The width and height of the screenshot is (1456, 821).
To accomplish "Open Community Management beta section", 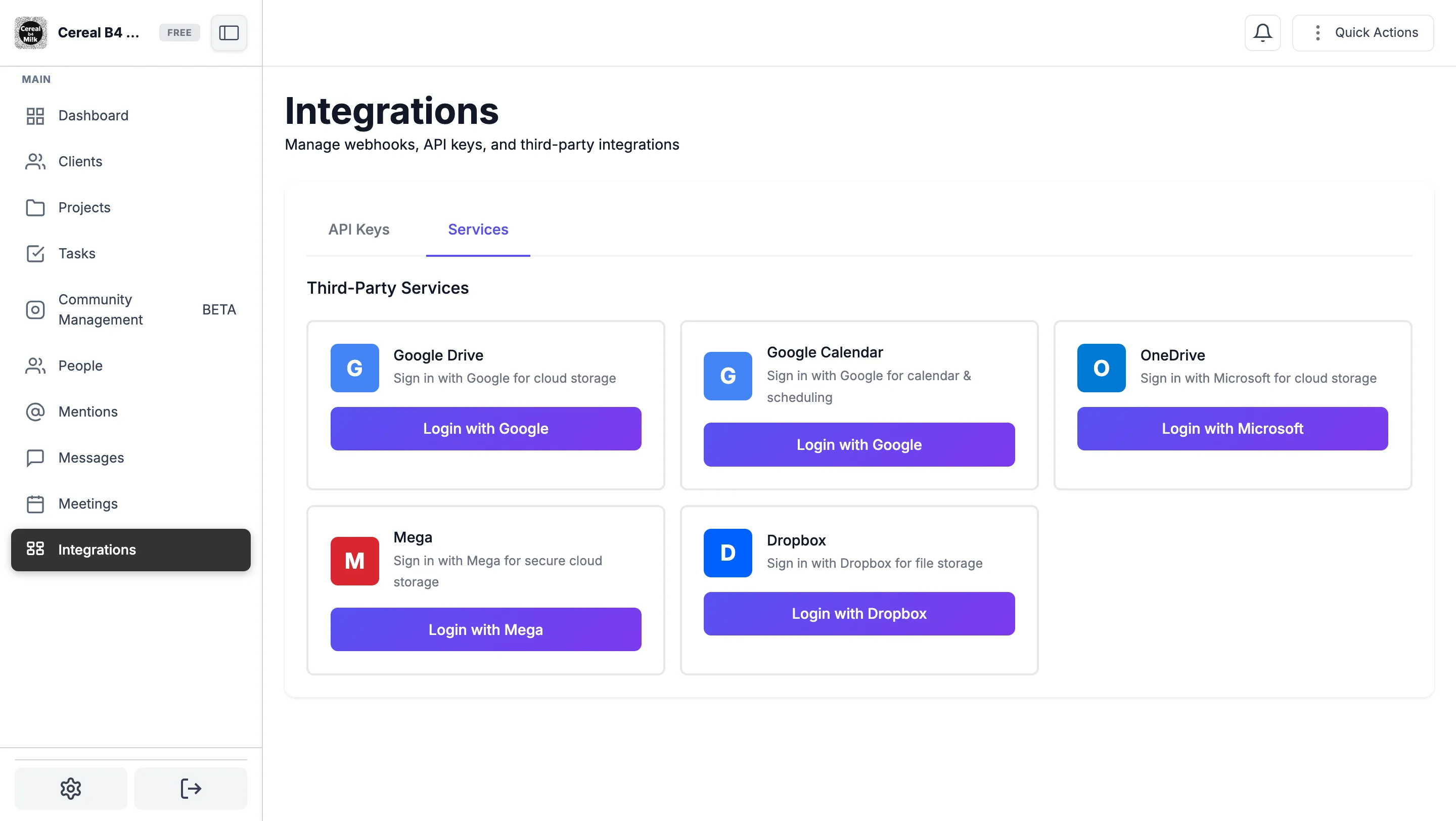I will 101,309.
